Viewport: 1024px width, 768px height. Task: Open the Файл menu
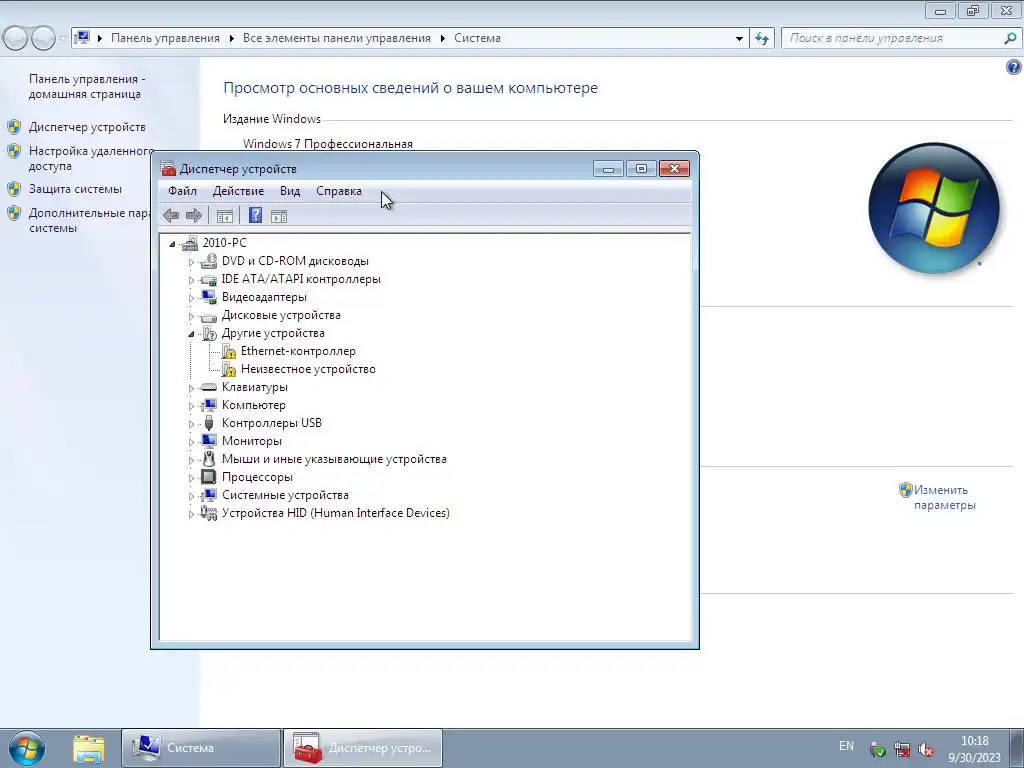click(x=182, y=191)
